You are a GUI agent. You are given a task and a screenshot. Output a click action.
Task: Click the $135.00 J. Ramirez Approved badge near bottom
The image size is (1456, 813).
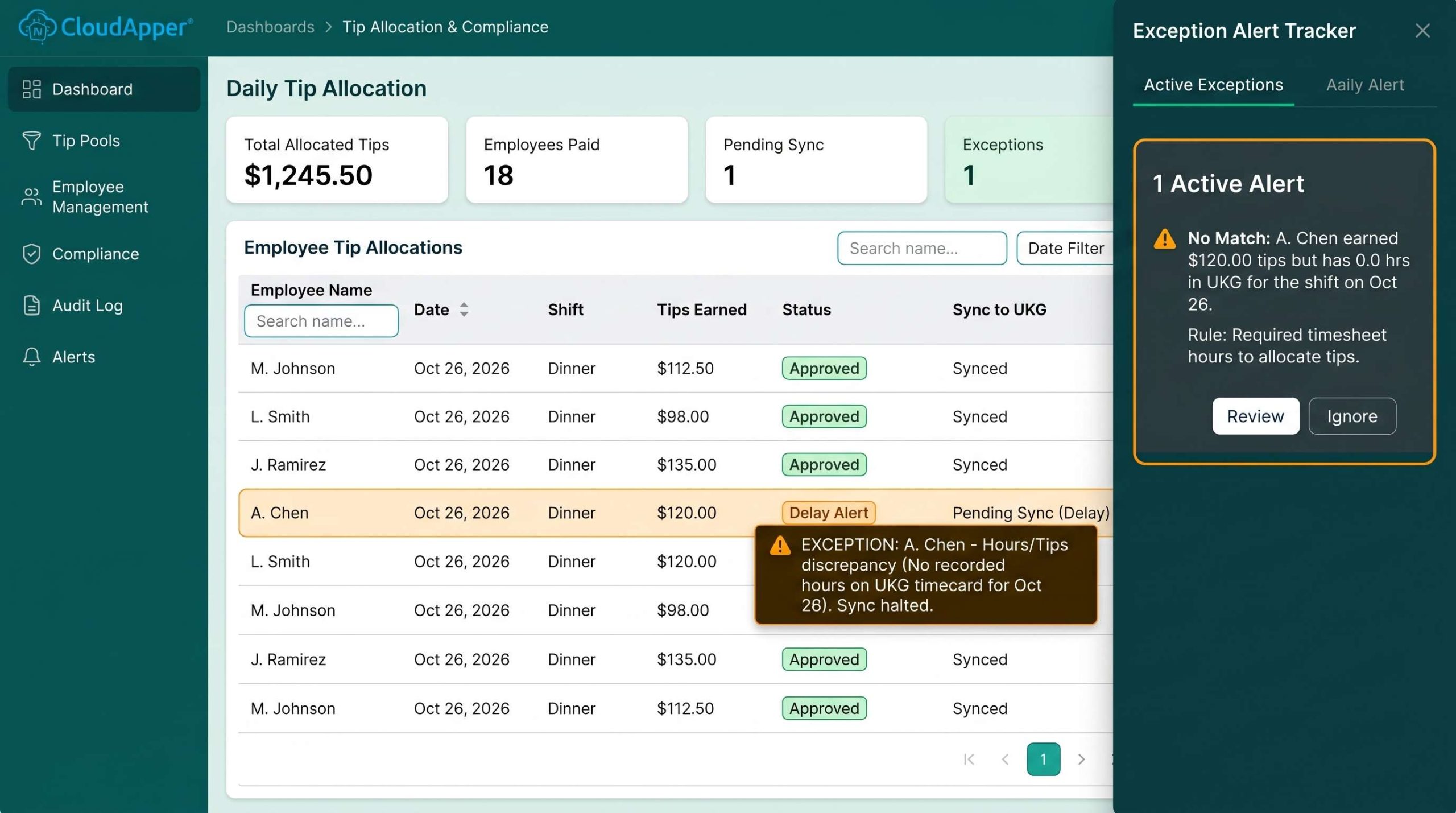pos(824,659)
